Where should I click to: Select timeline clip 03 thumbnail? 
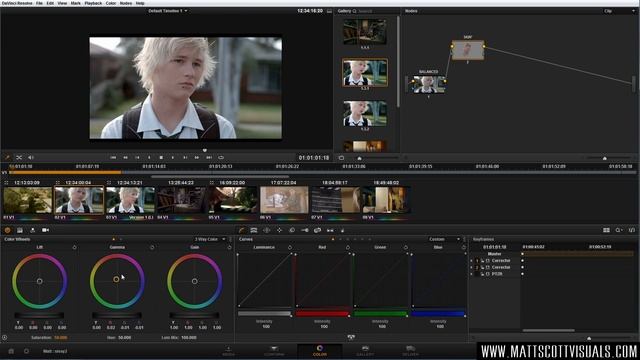point(130,200)
